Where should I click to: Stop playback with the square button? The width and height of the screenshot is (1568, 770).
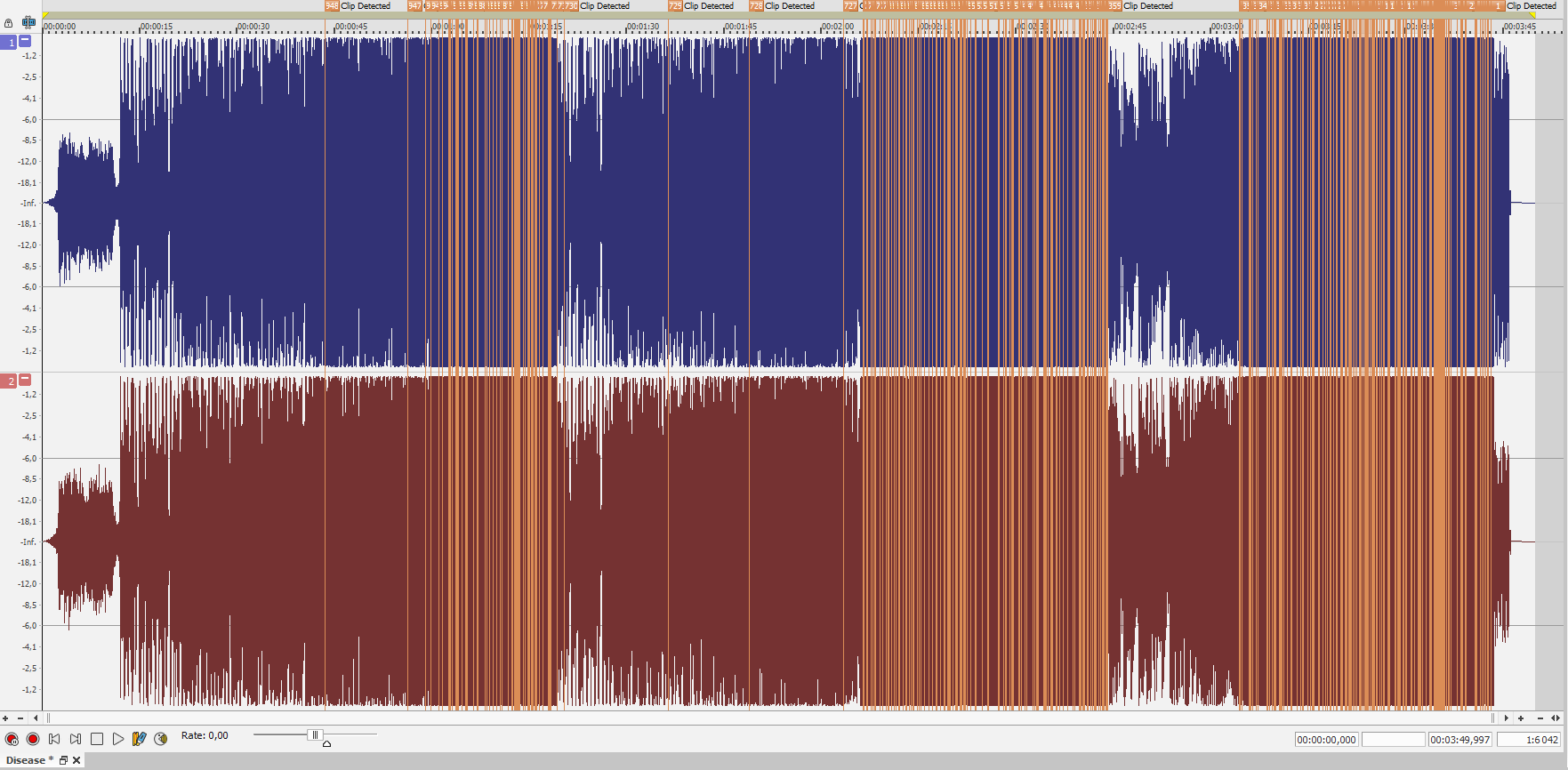tap(97, 739)
